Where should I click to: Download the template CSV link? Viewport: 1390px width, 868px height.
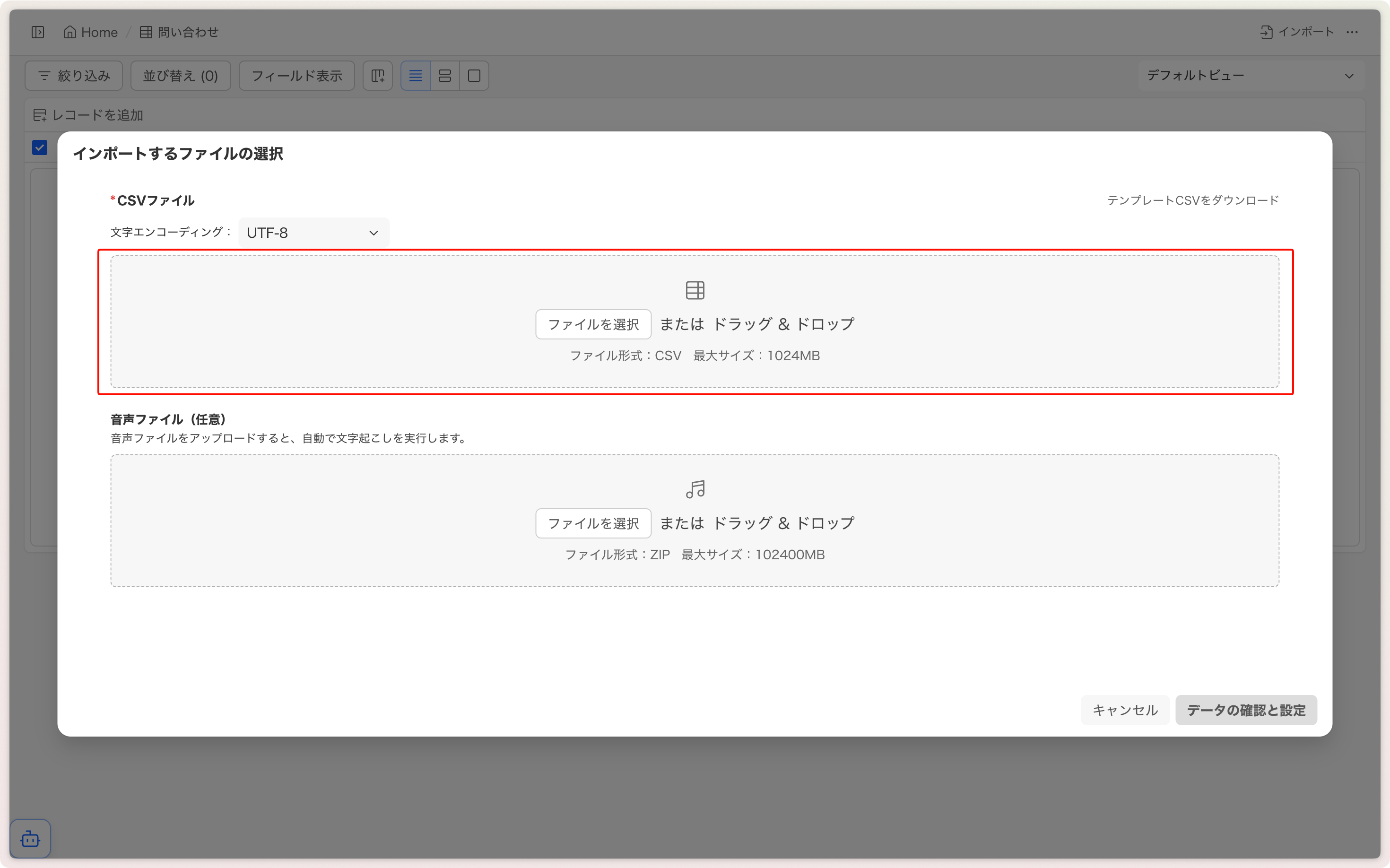1192,200
